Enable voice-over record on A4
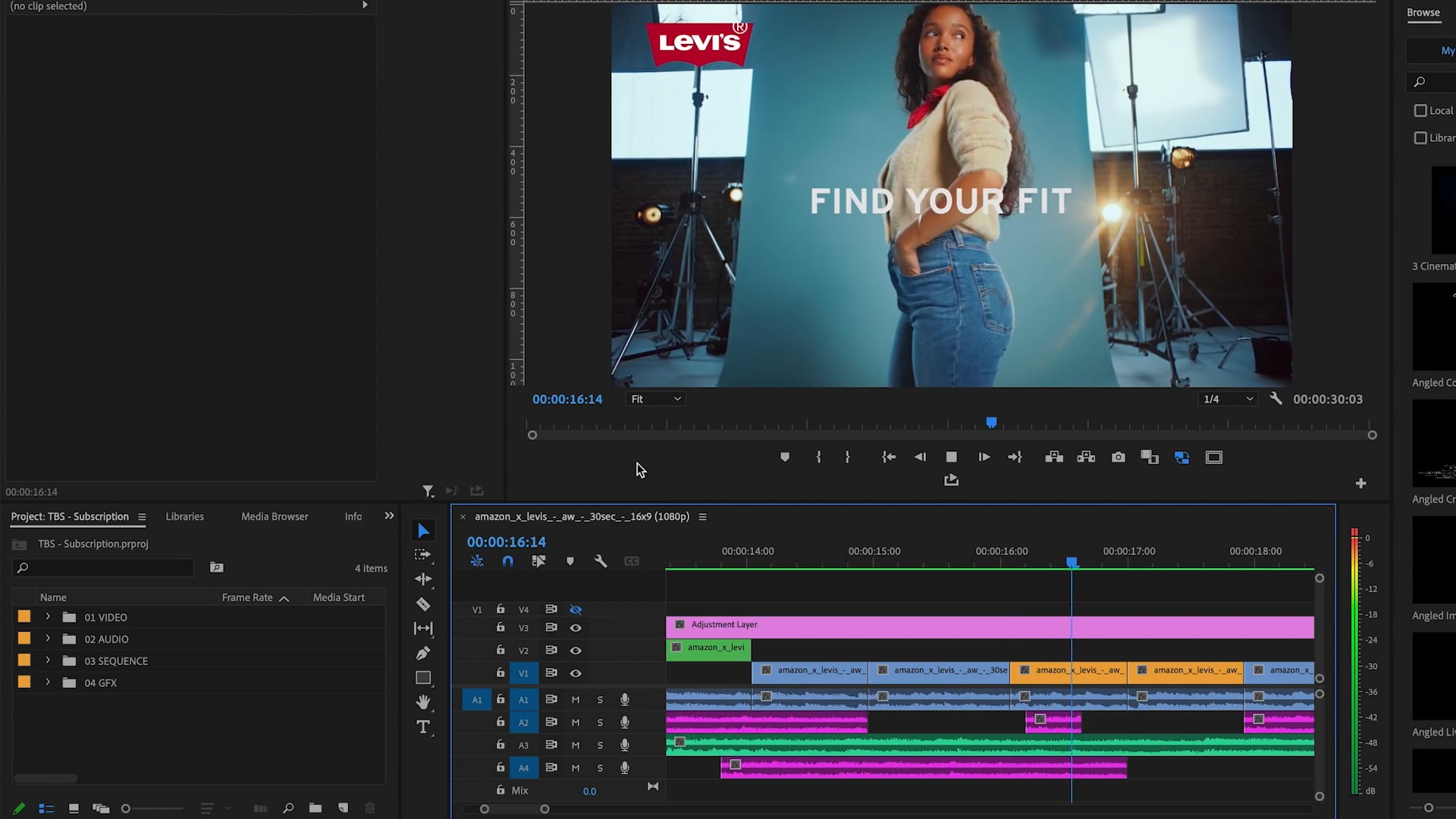1456x819 pixels. (625, 767)
